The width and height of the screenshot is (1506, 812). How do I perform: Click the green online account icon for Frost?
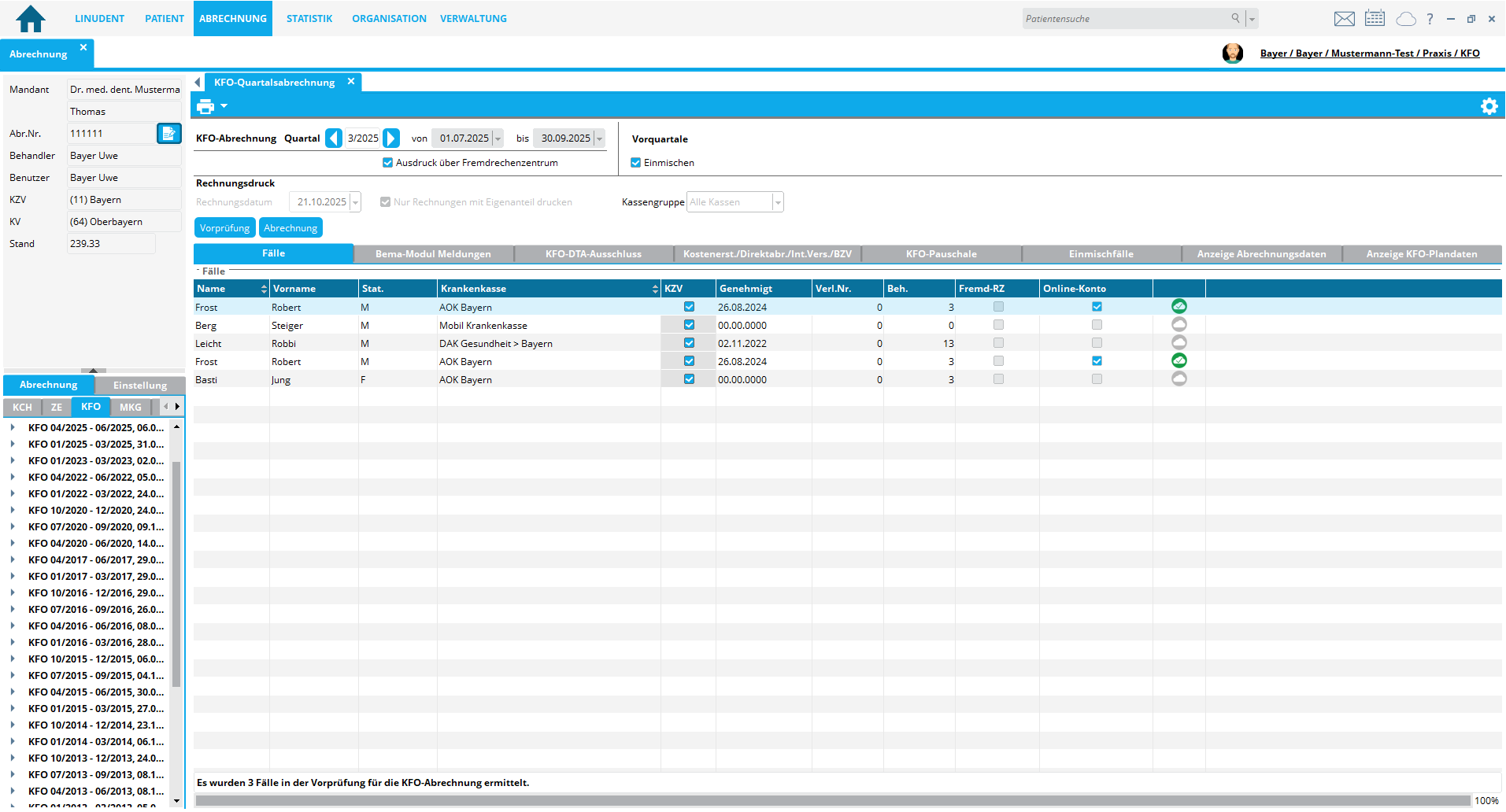(x=1179, y=307)
